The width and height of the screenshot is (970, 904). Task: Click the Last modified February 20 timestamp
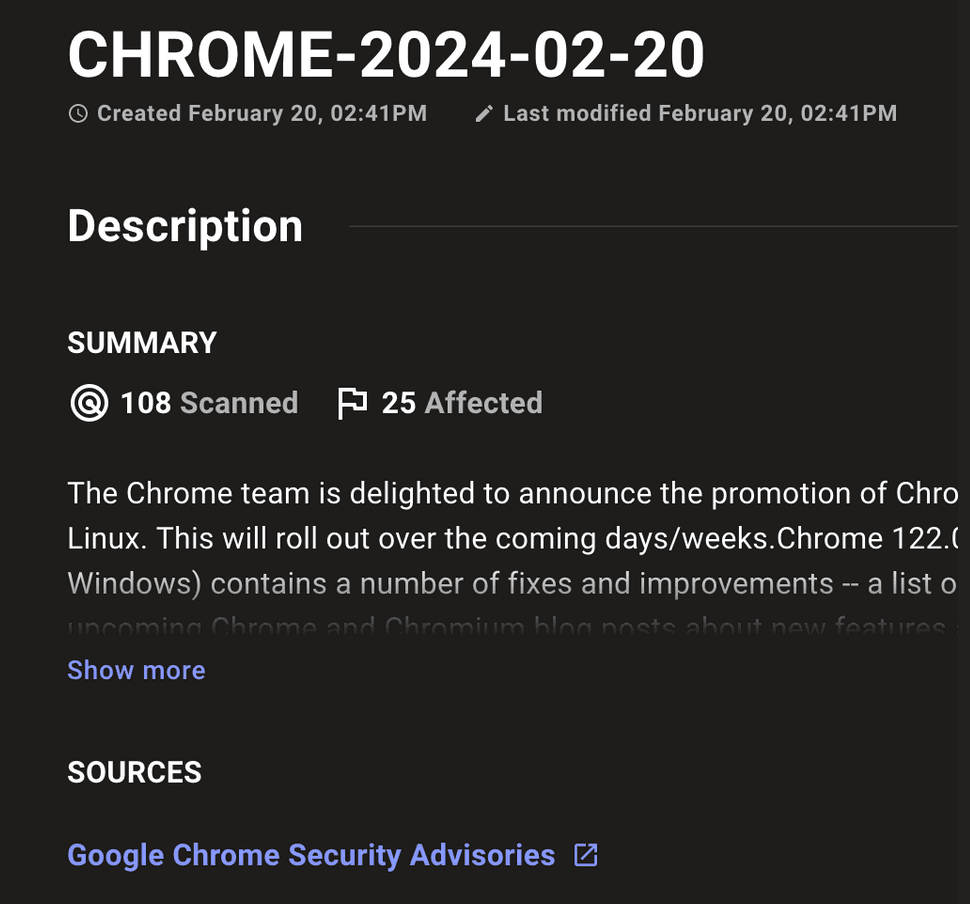(x=700, y=114)
